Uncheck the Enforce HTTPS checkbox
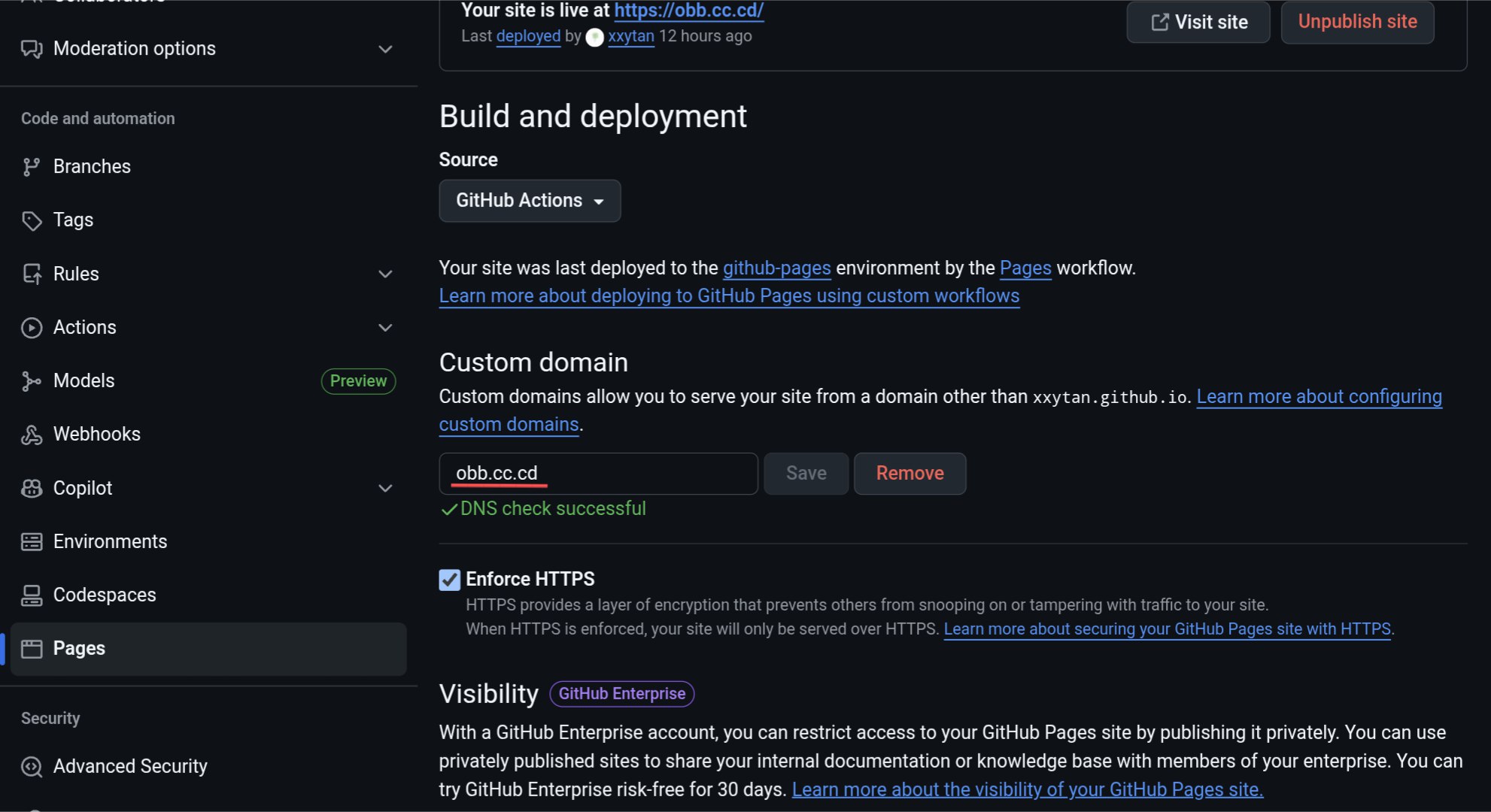The image size is (1491, 812). coord(449,580)
